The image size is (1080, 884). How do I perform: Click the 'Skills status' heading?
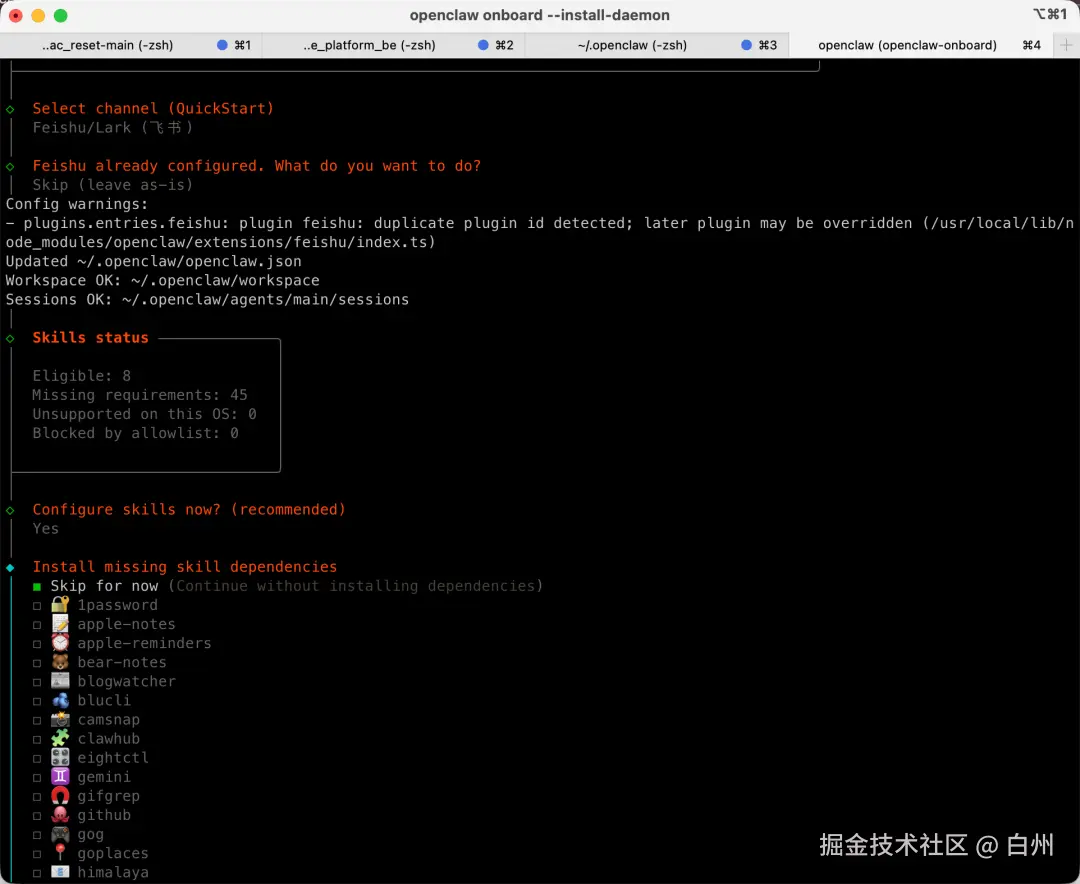(x=90, y=338)
